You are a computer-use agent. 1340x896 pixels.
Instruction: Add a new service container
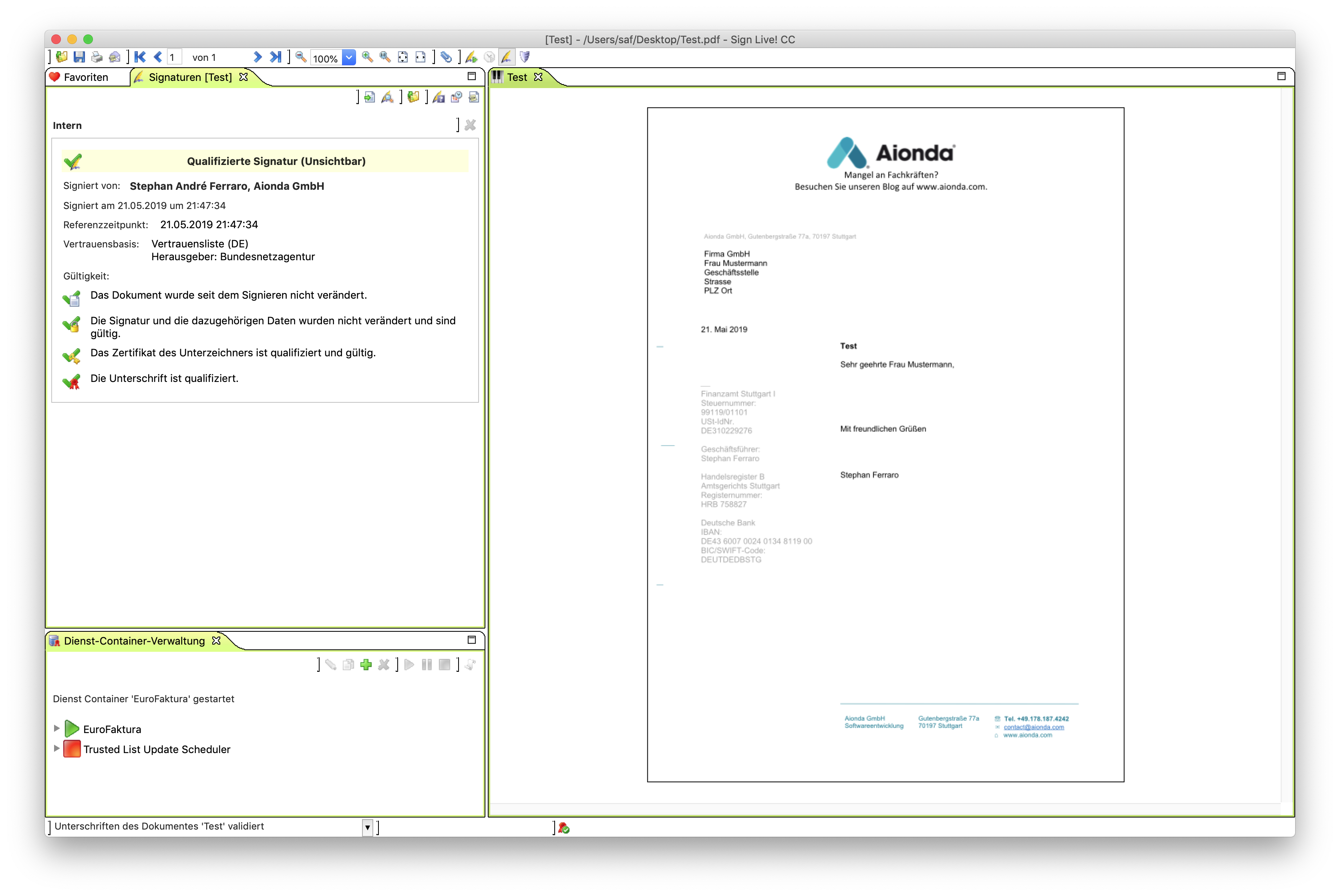(x=366, y=665)
